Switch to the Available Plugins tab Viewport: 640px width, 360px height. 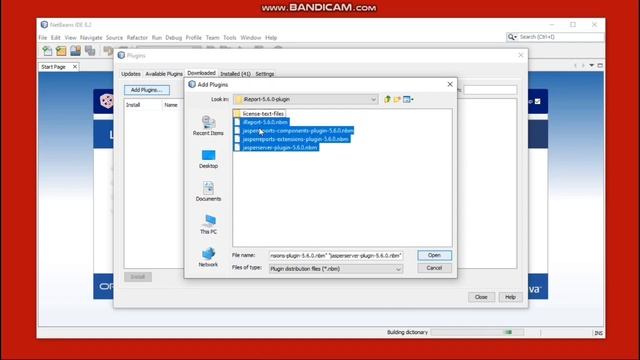point(164,74)
